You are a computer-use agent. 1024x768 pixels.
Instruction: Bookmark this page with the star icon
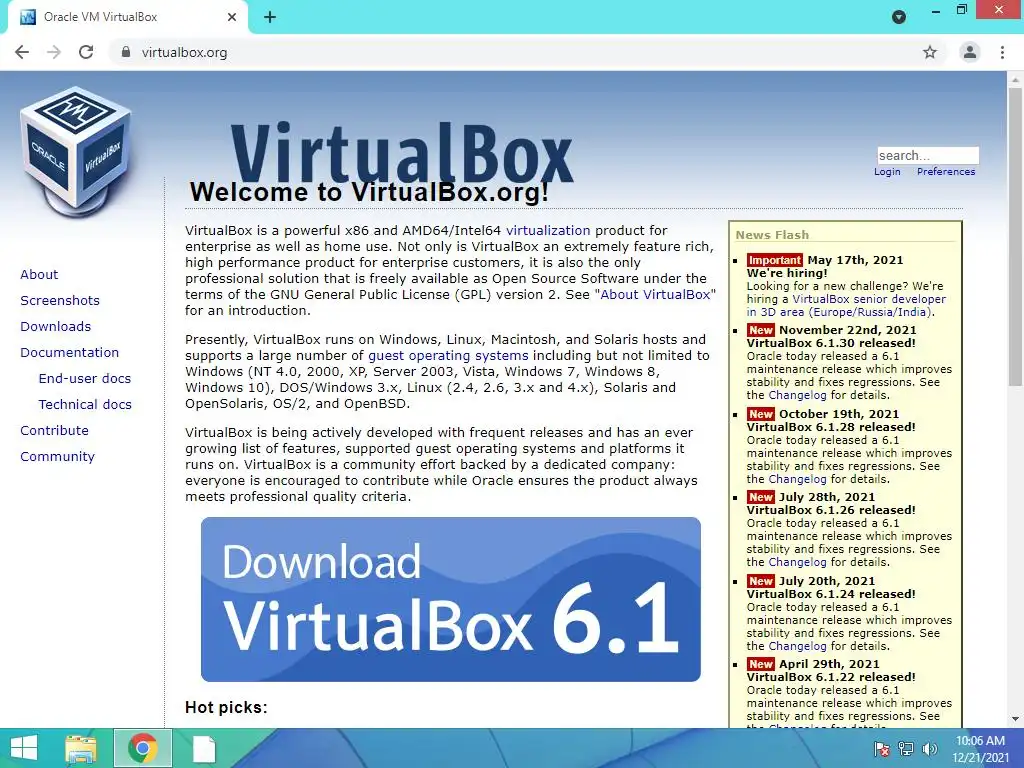pos(930,52)
